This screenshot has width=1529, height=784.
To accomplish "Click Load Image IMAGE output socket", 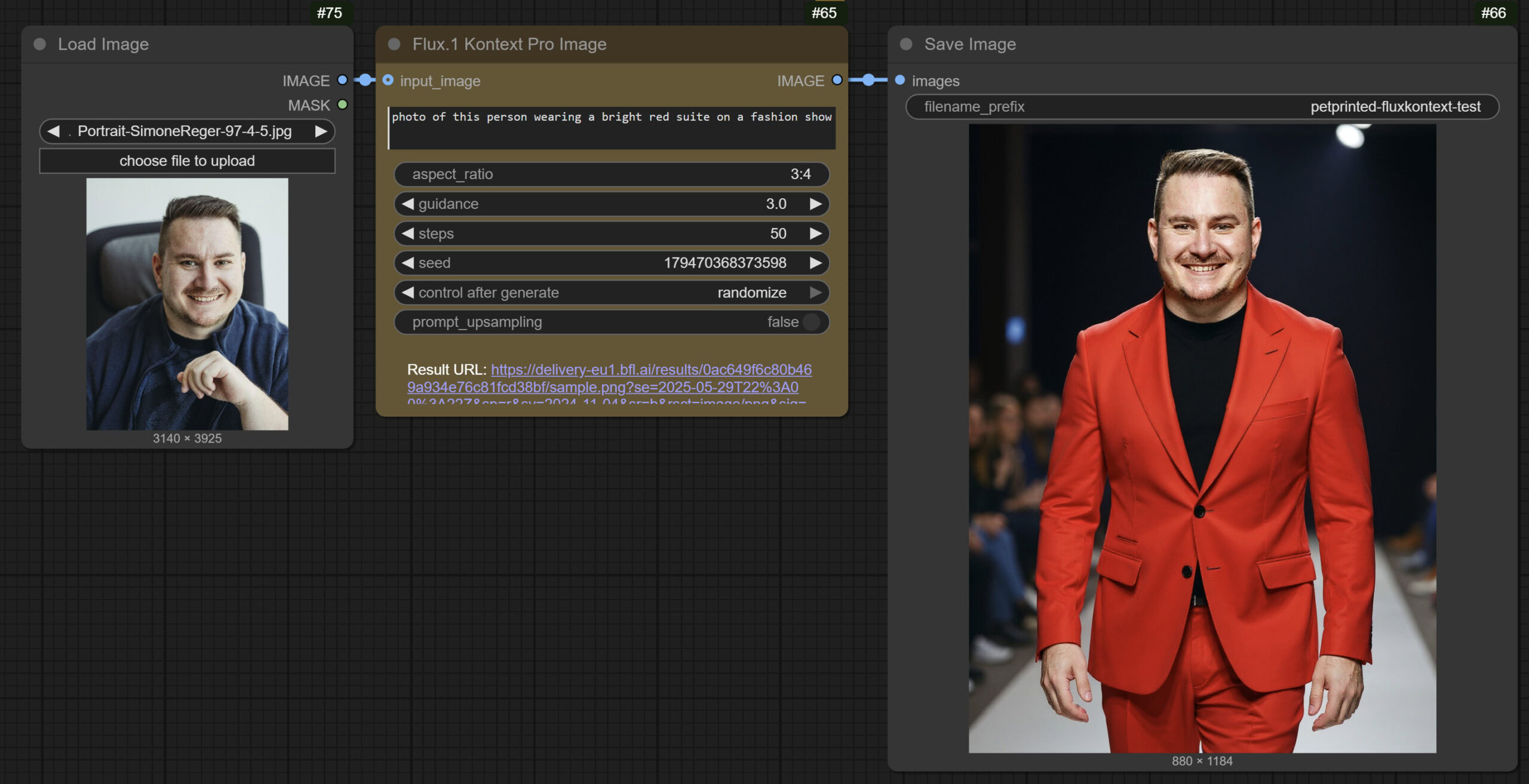I will 342,80.
